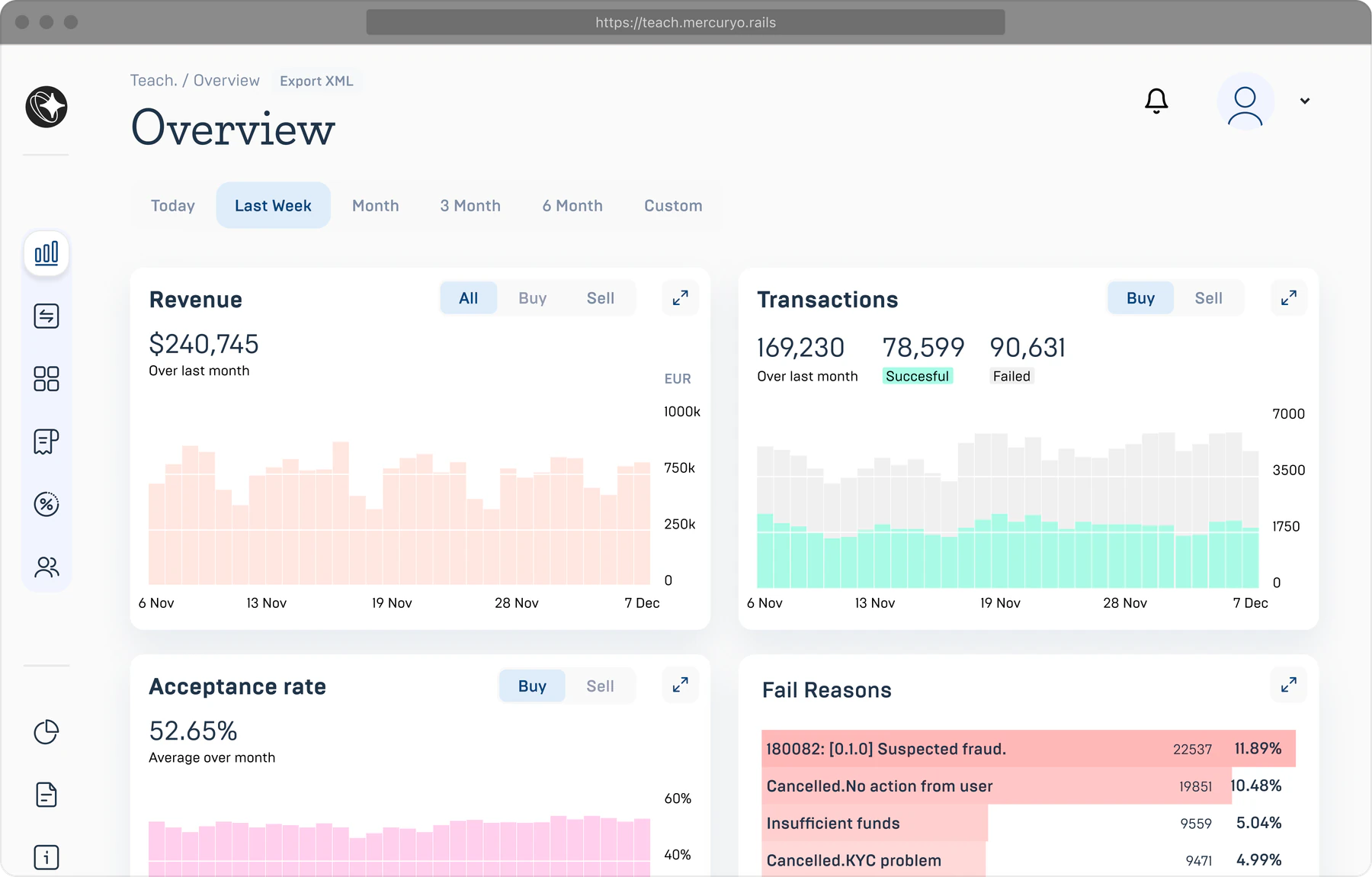
Task: Open the receipt invoices sidebar icon
Action: pyautogui.click(x=46, y=442)
